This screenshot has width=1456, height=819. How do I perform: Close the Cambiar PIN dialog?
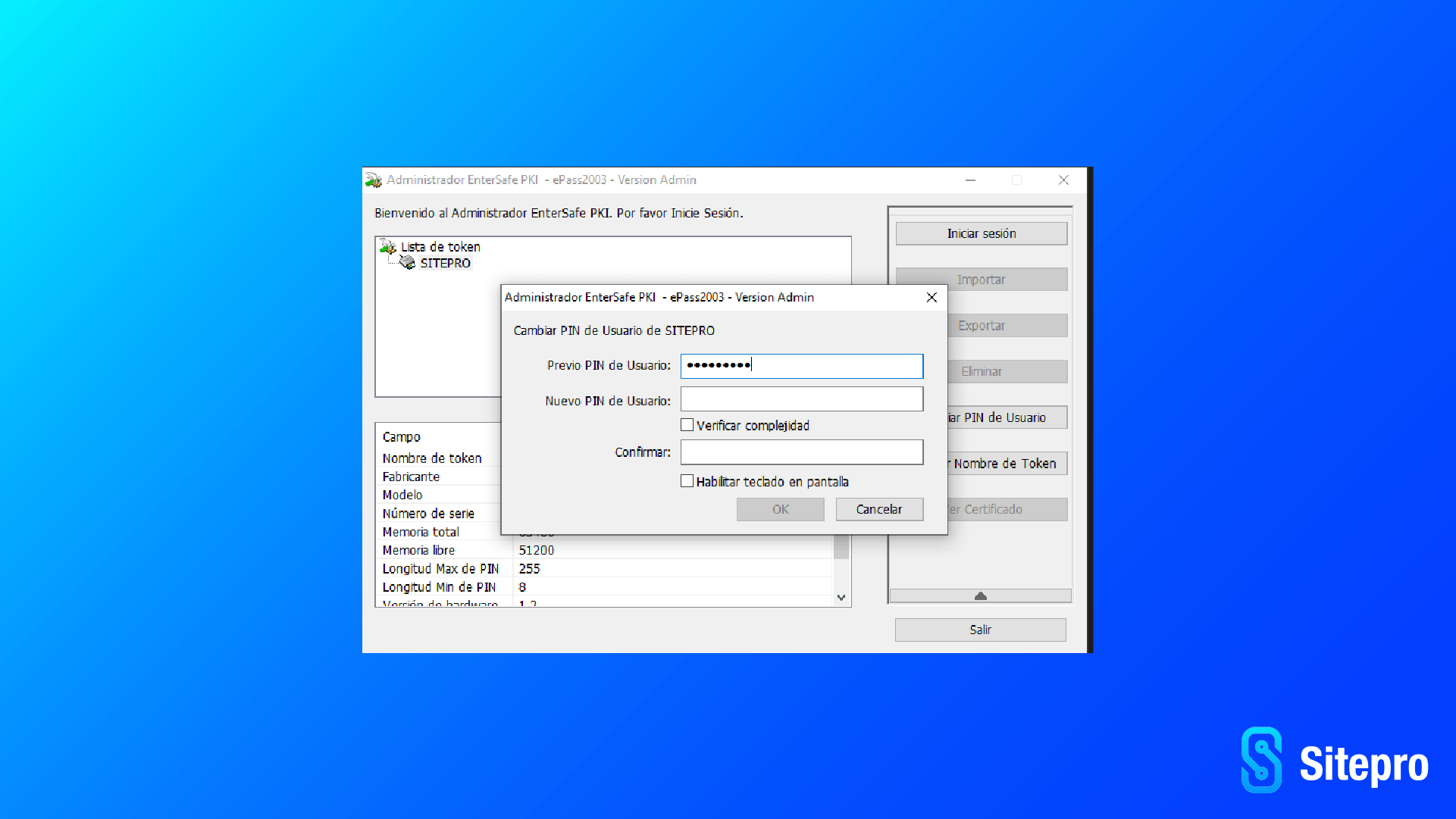932,298
